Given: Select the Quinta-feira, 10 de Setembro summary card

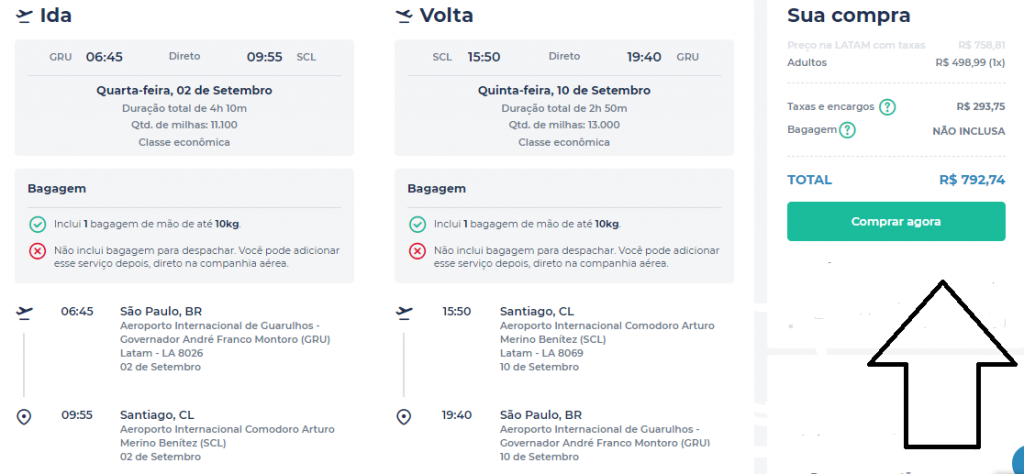Looking at the screenshot, I should pos(564,97).
